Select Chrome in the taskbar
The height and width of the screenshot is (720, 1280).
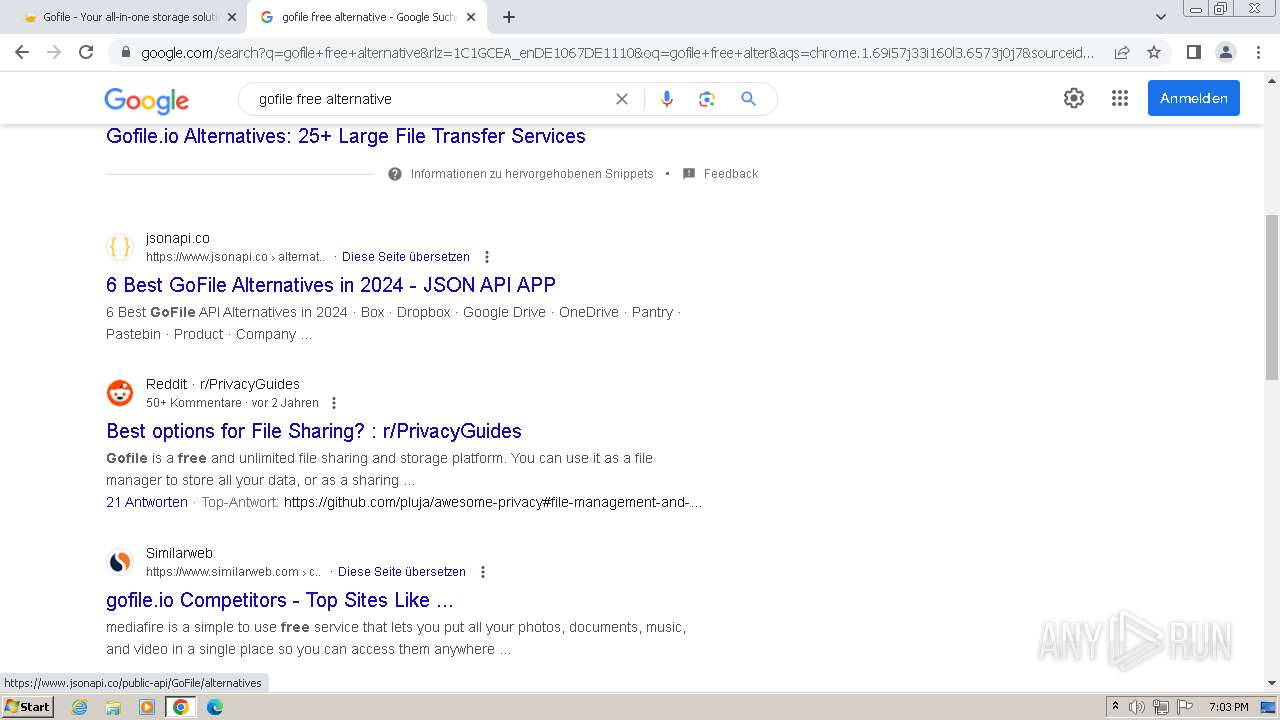181,707
